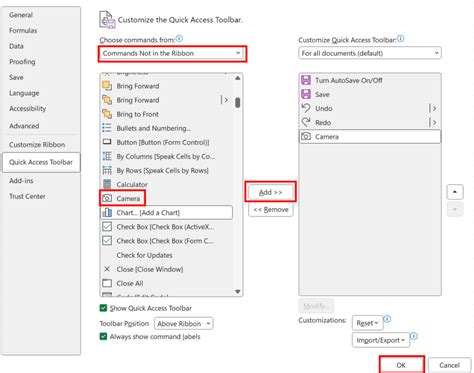The width and height of the screenshot is (474, 373).
Task: Click the Check Box Form Control icon
Action: click(107, 241)
